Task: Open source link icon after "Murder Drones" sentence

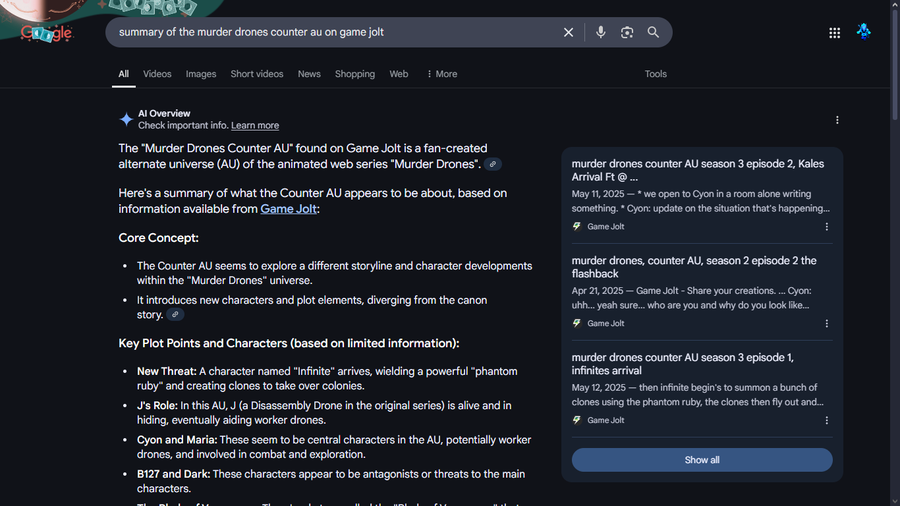Action: click(x=492, y=164)
